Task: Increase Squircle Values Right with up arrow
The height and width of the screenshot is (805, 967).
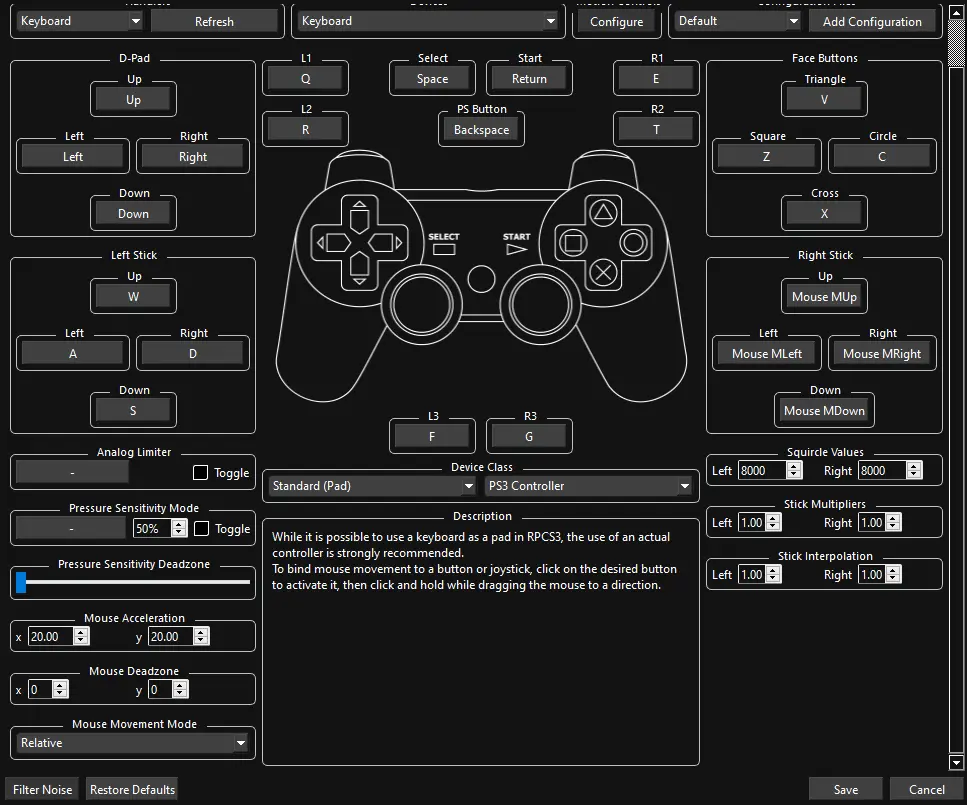Action: (914, 466)
